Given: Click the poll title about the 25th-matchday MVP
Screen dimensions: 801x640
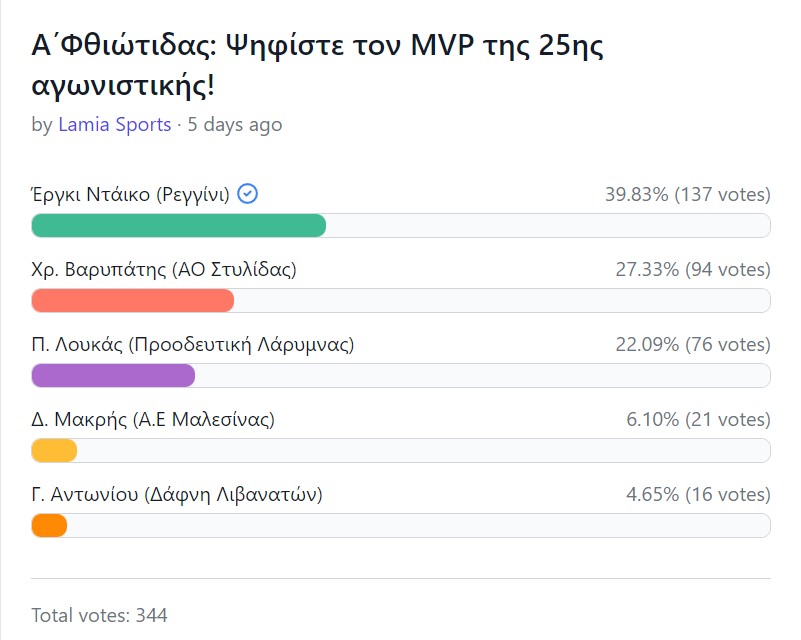Looking at the screenshot, I should pos(317,65).
